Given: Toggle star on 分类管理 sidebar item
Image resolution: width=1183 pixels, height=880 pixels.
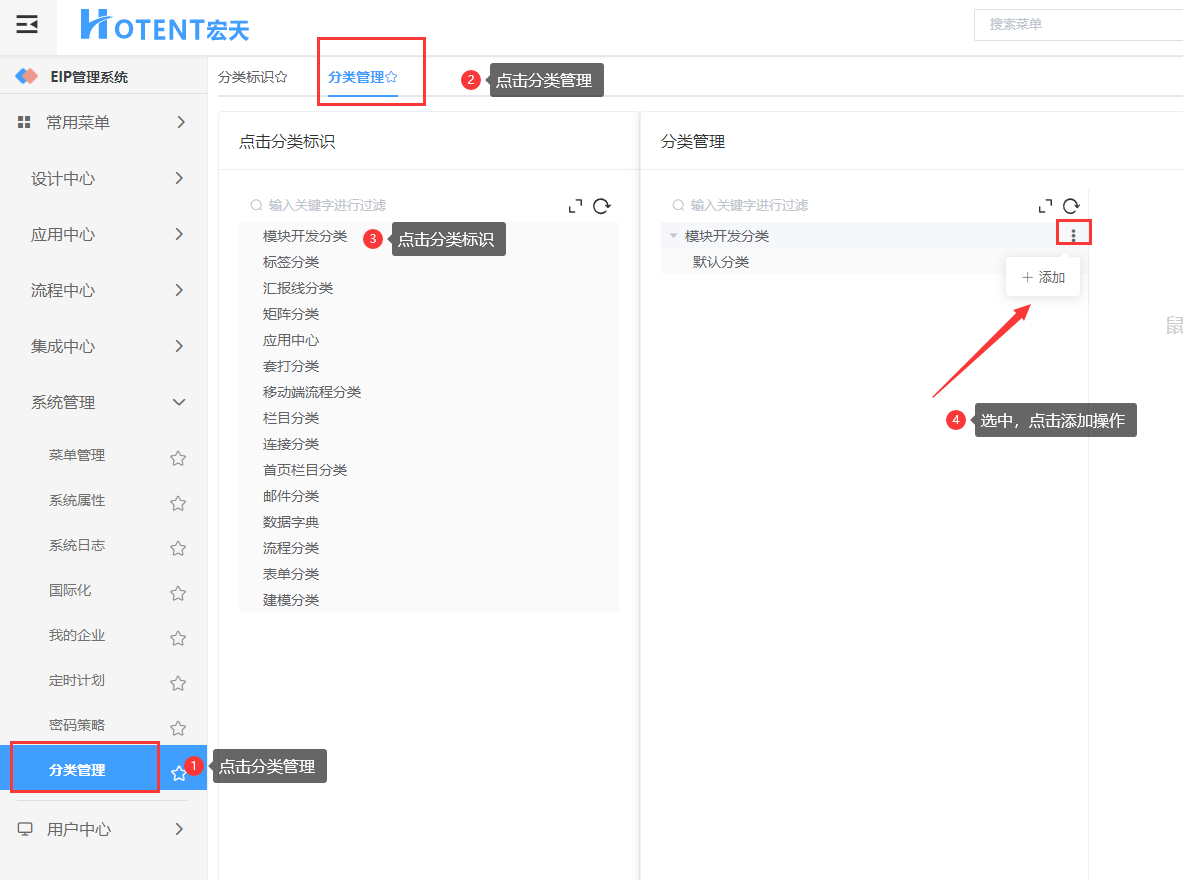Looking at the screenshot, I should coord(178,774).
